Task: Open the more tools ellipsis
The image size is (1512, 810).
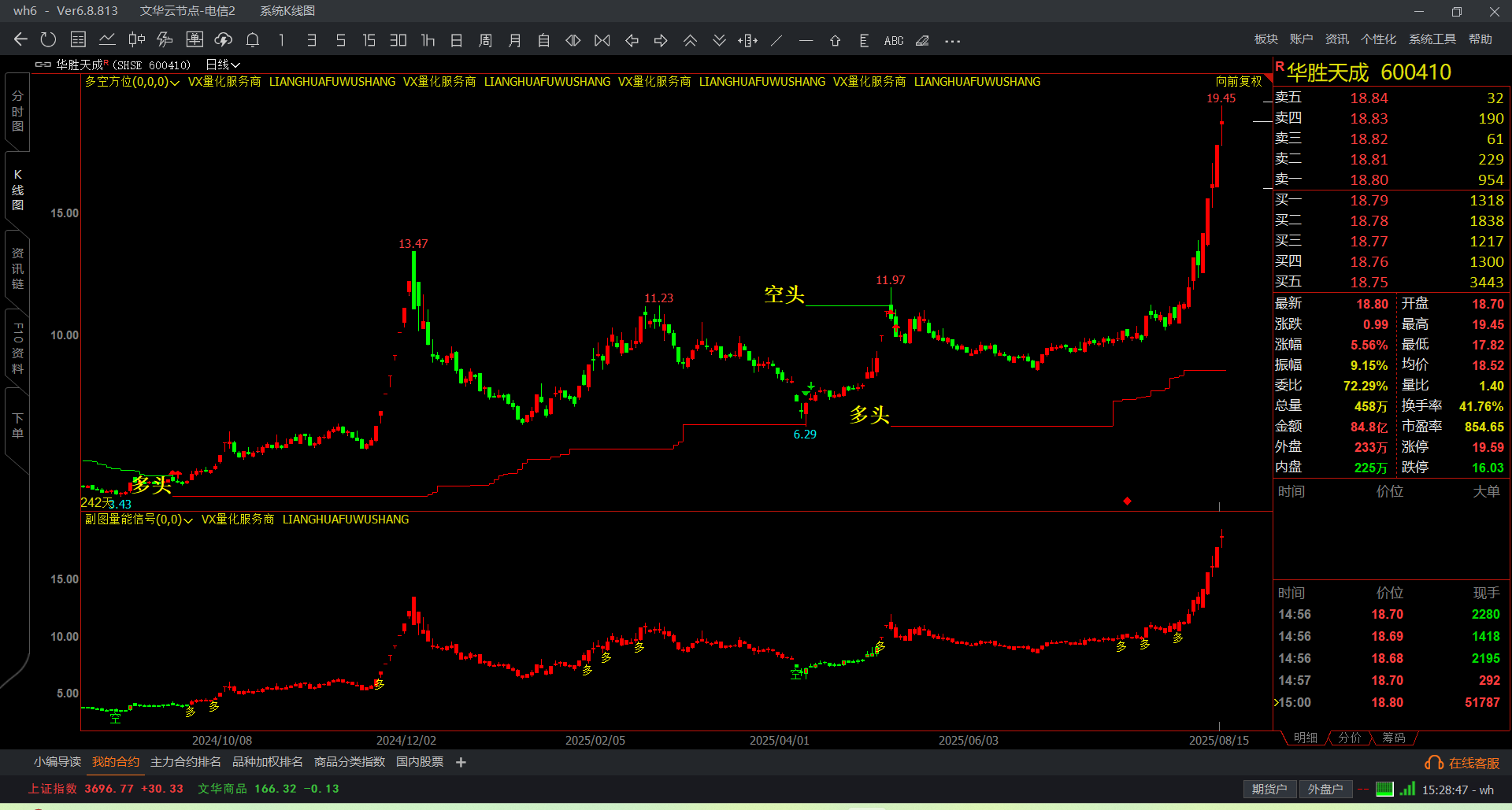Action: click(952, 41)
